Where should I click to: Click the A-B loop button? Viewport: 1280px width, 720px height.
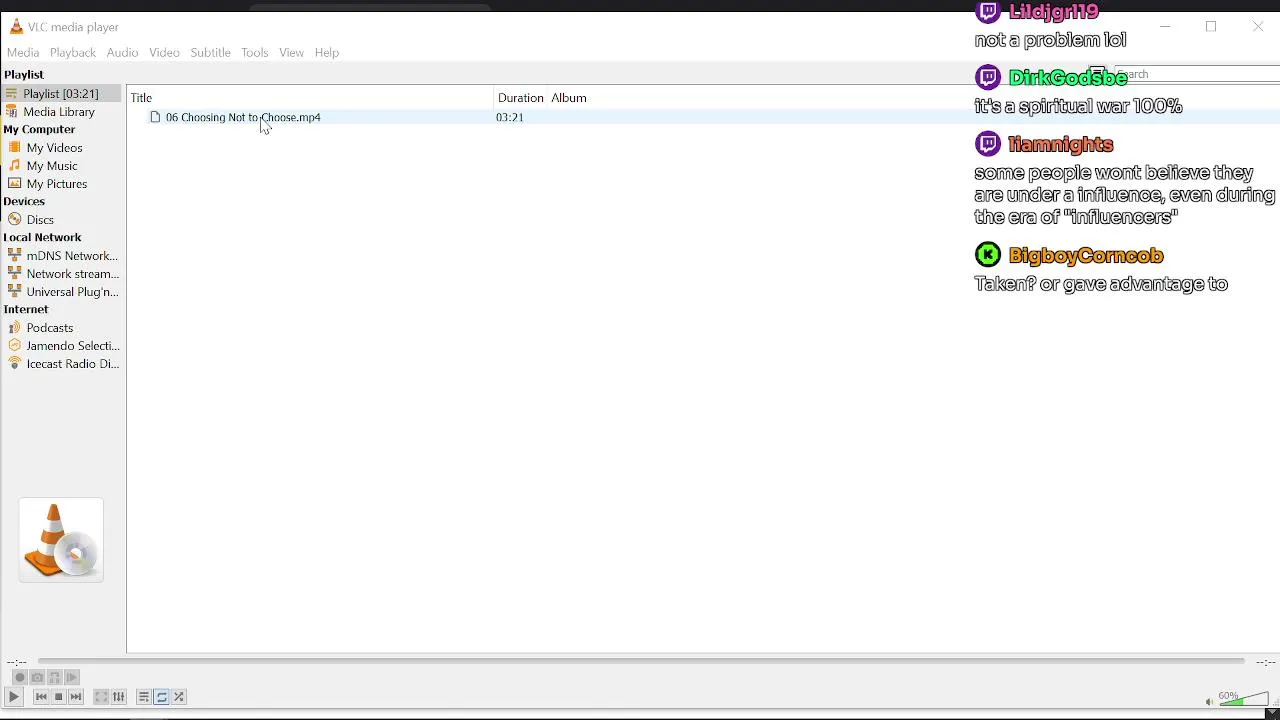pyautogui.click(x=55, y=677)
